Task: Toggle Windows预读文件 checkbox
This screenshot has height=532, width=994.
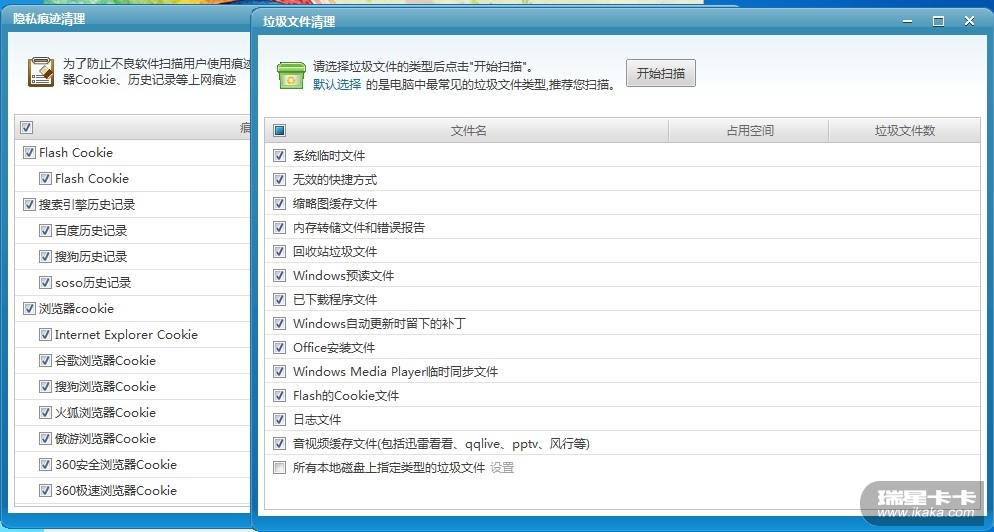Action: [x=280, y=275]
